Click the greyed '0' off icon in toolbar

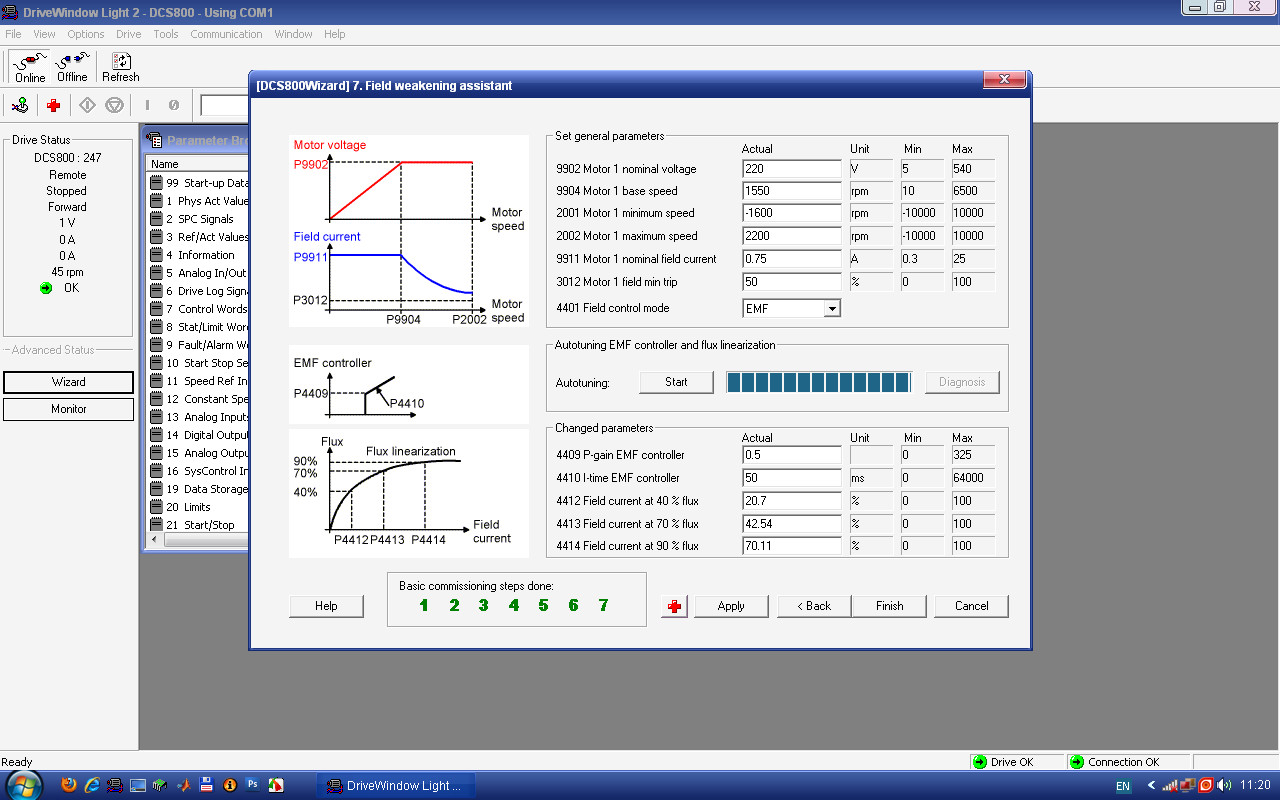pos(173,105)
